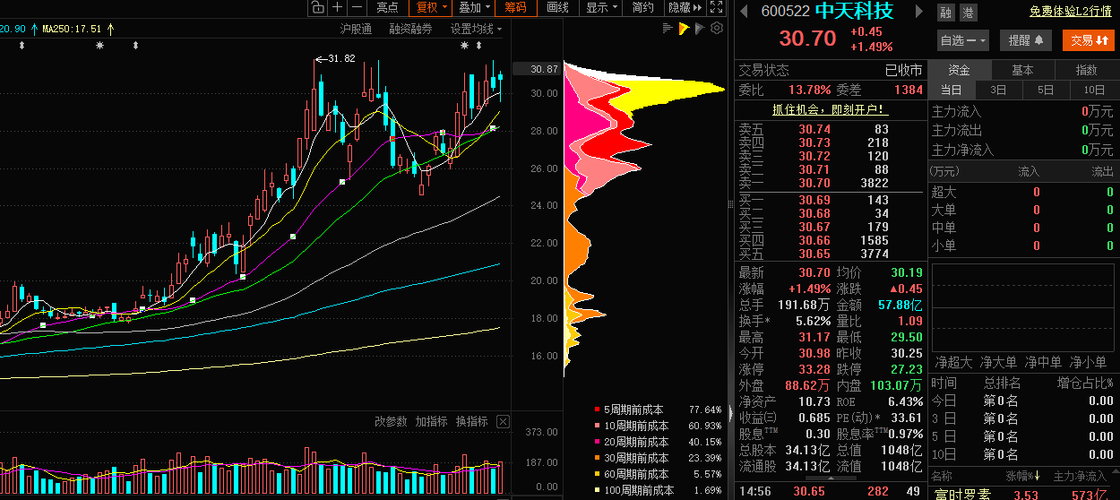The width and height of the screenshot is (1120, 500).
Task: Switch to the 指数 tab
Action: tap(1086, 70)
